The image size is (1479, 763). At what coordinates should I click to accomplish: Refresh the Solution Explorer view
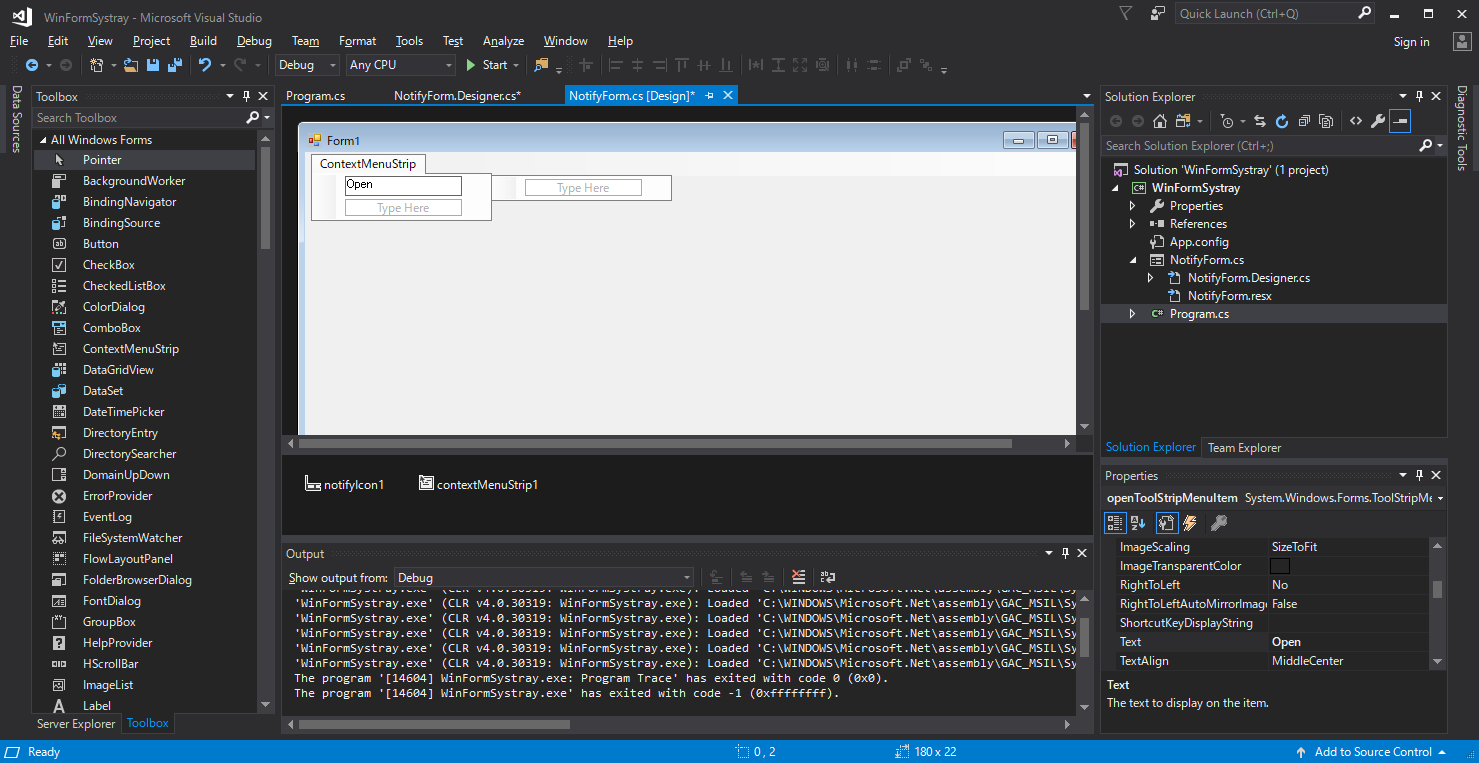pos(1282,121)
